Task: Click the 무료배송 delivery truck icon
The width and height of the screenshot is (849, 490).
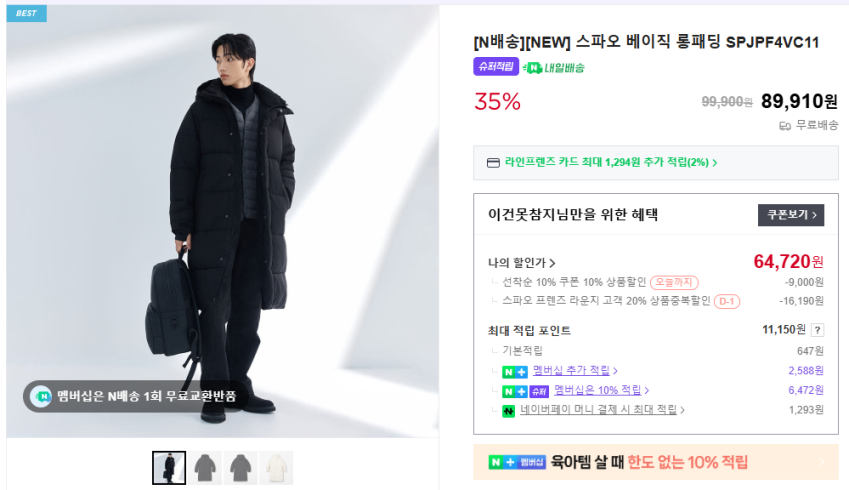Action: click(785, 126)
